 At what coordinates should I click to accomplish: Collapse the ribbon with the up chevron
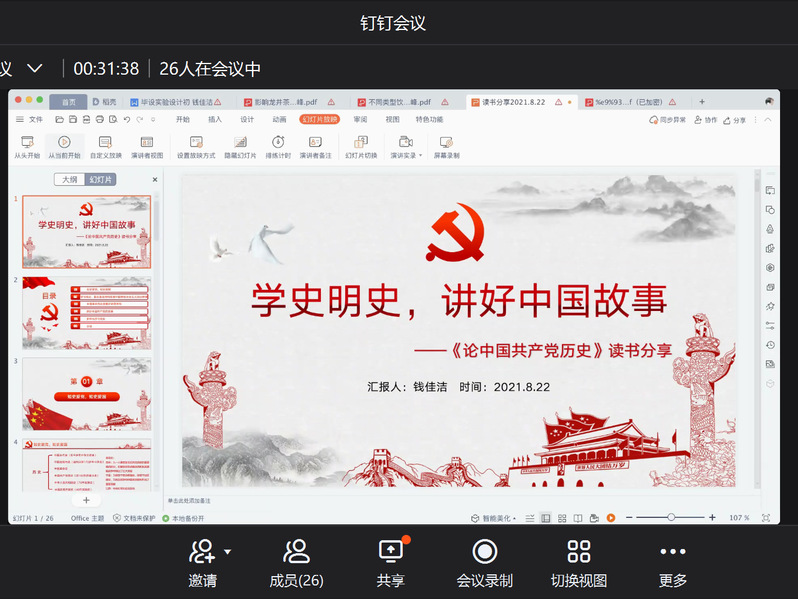point(768,120)
